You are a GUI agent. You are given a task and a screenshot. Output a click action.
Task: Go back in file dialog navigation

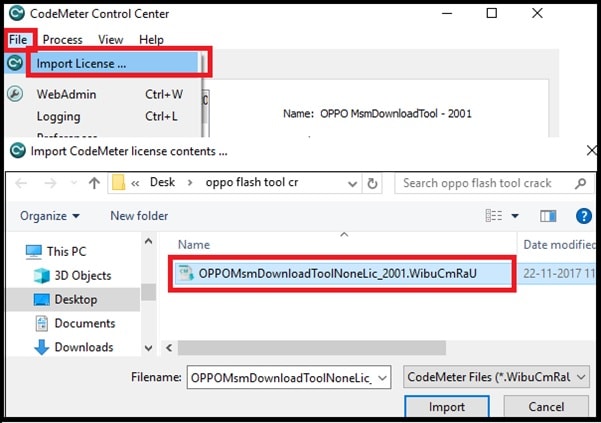pos(21,184)
